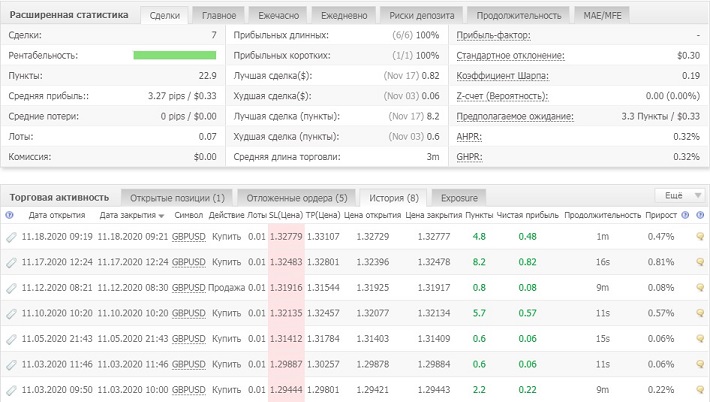The height and width of the screenshot is (402, 710).
Task: Click the help icon next to Прирост header
Action: point(685,215)
